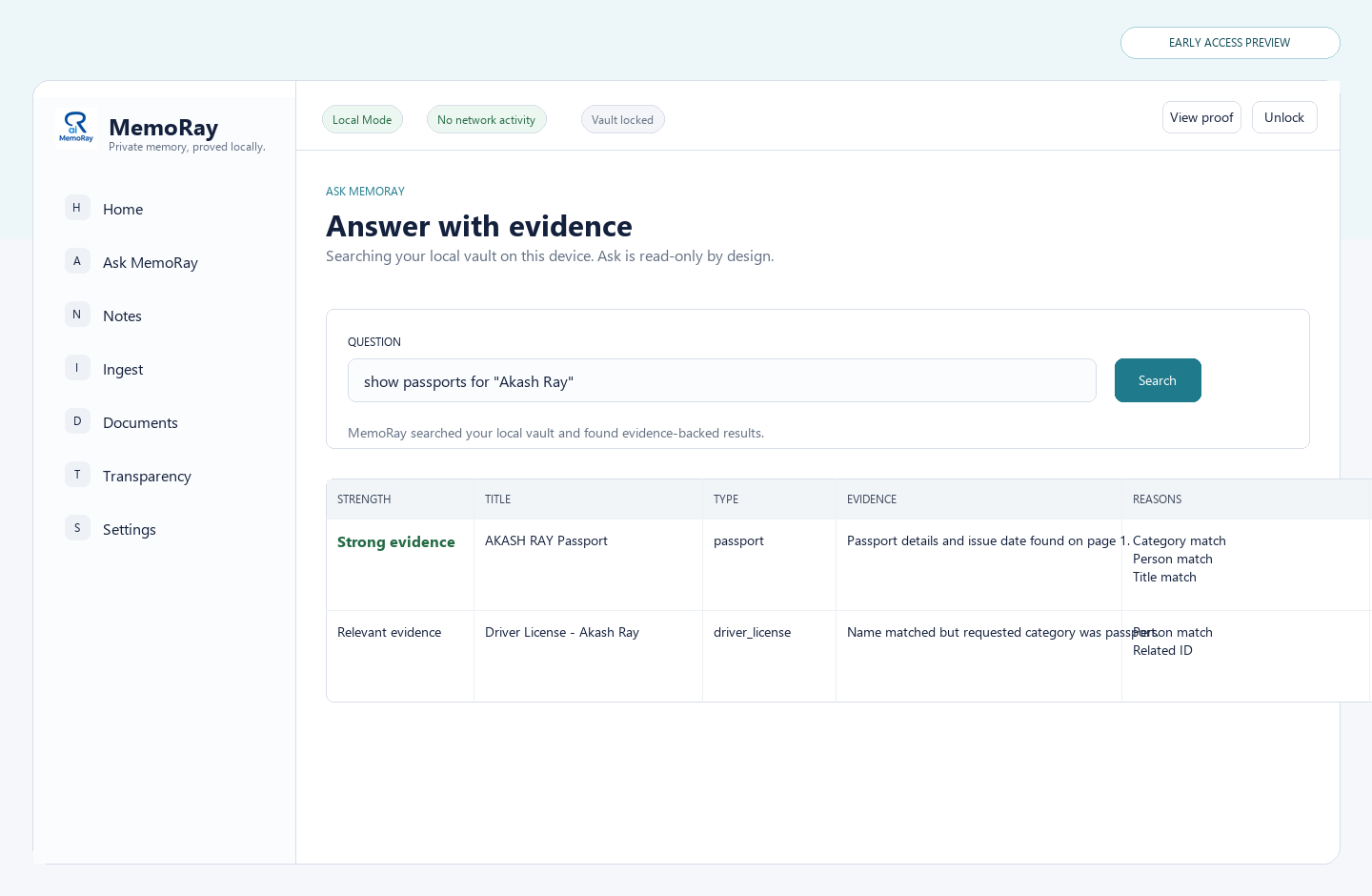Click the T icon beside Transparency
The height and width of the screenshot is (896, 1372).
(77, 475)
